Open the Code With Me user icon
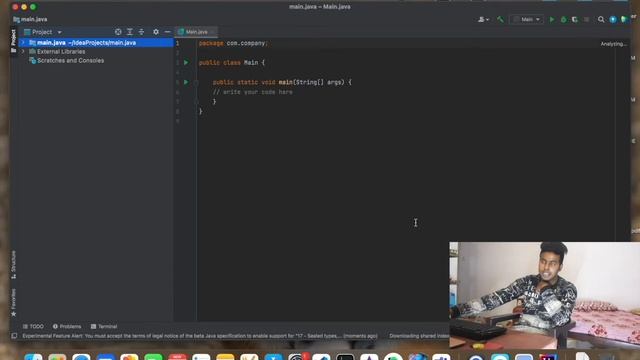The image size is (640, 360). [x=483, y=19]
